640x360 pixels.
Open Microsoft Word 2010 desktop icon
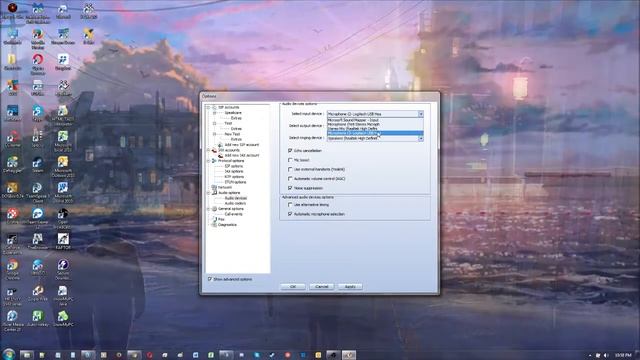click(62, 192)
